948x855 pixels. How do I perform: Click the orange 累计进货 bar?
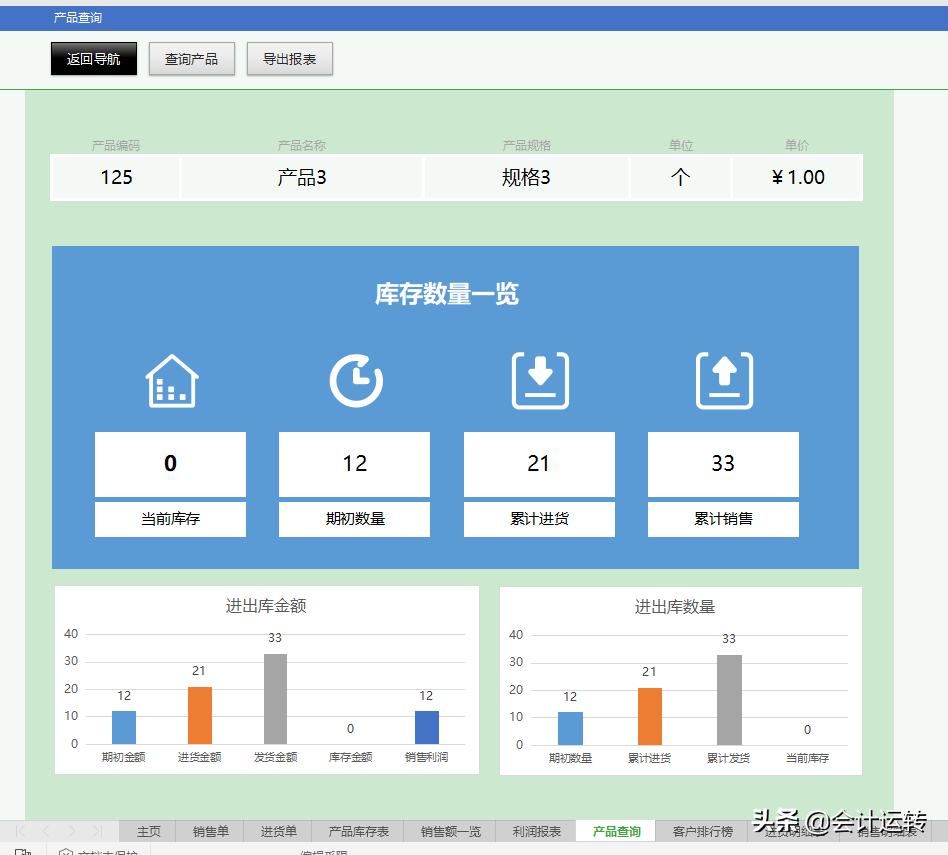coord(649,717)
